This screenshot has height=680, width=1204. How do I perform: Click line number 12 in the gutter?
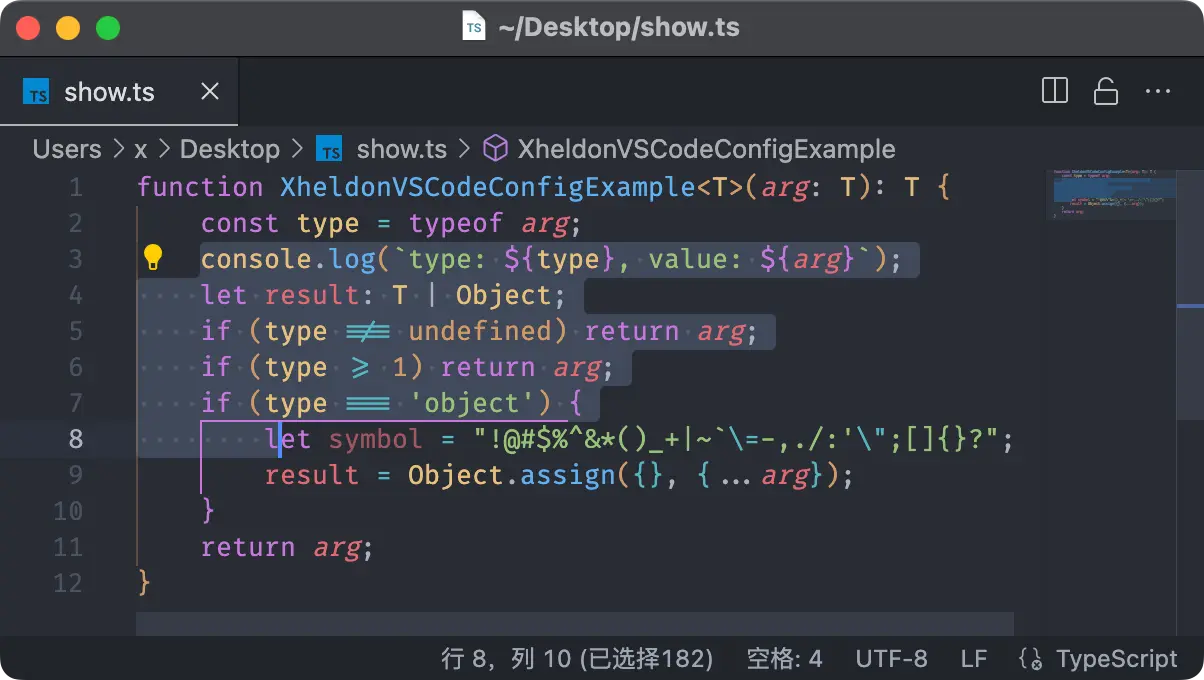68,583
